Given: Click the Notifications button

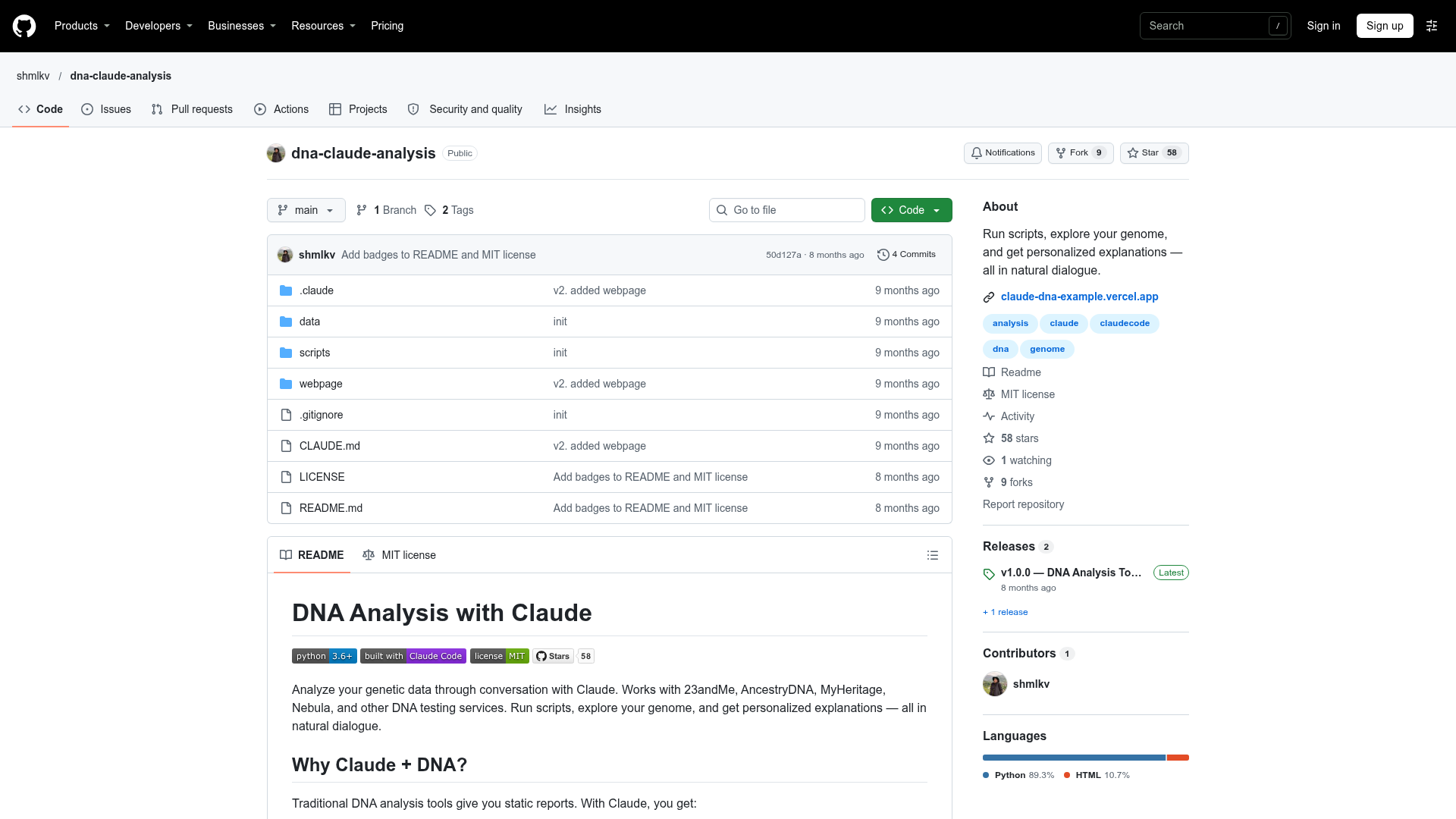Looking at the screenshot, I should pos(1003,153).
